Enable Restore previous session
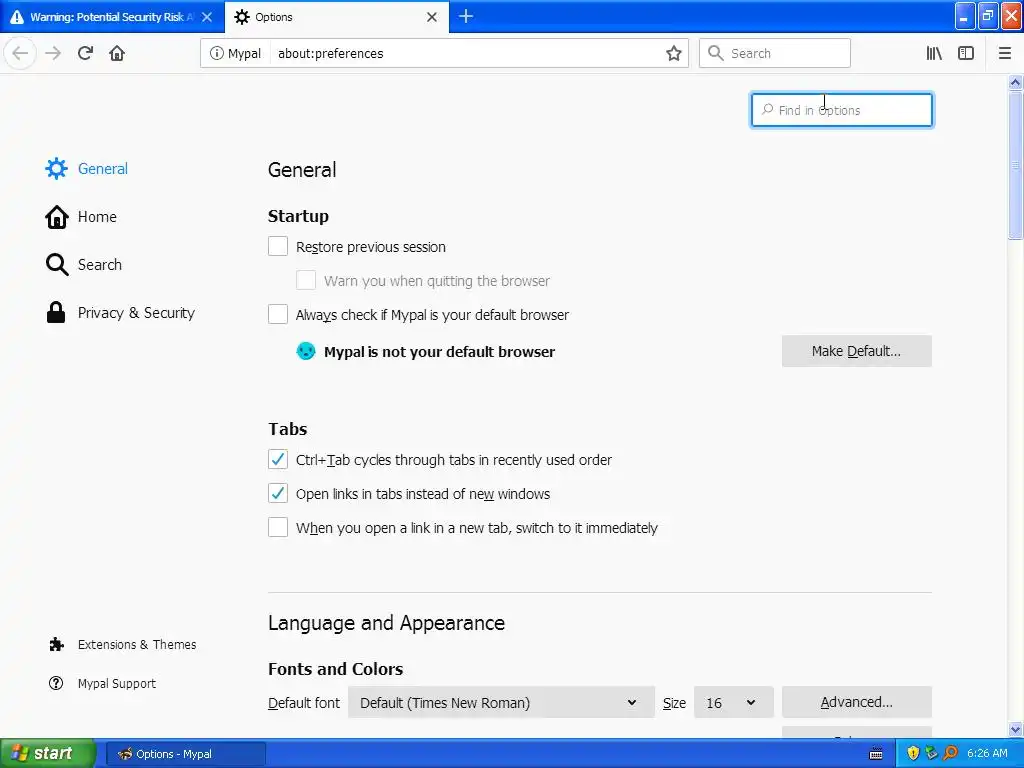Viewport: 1024px width, 768px height. (278, 246)
